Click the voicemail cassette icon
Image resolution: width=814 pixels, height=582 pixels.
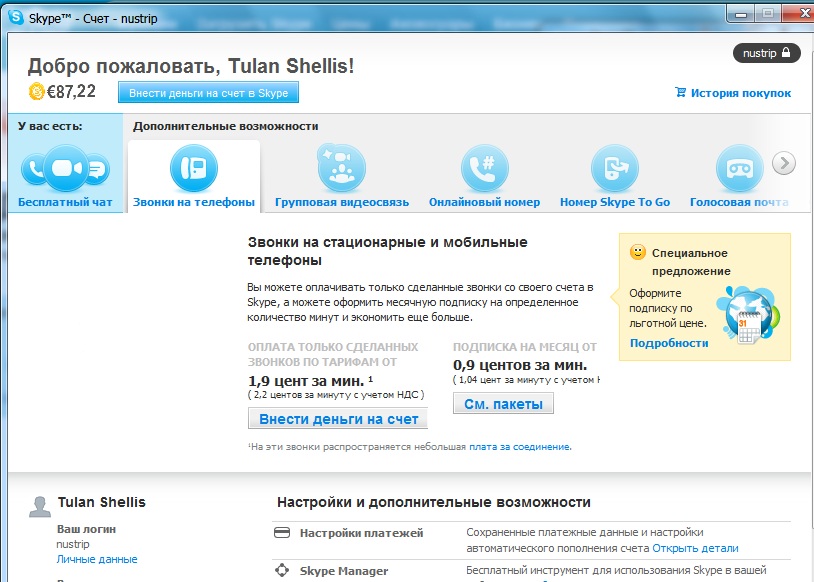point(740,169)
